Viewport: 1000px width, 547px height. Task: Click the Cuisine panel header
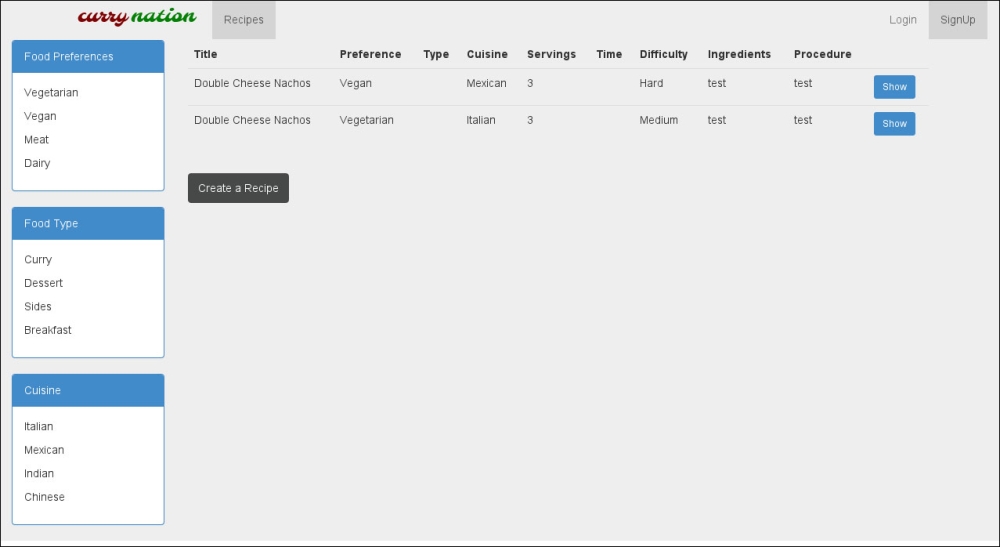[x=88, y=391]
